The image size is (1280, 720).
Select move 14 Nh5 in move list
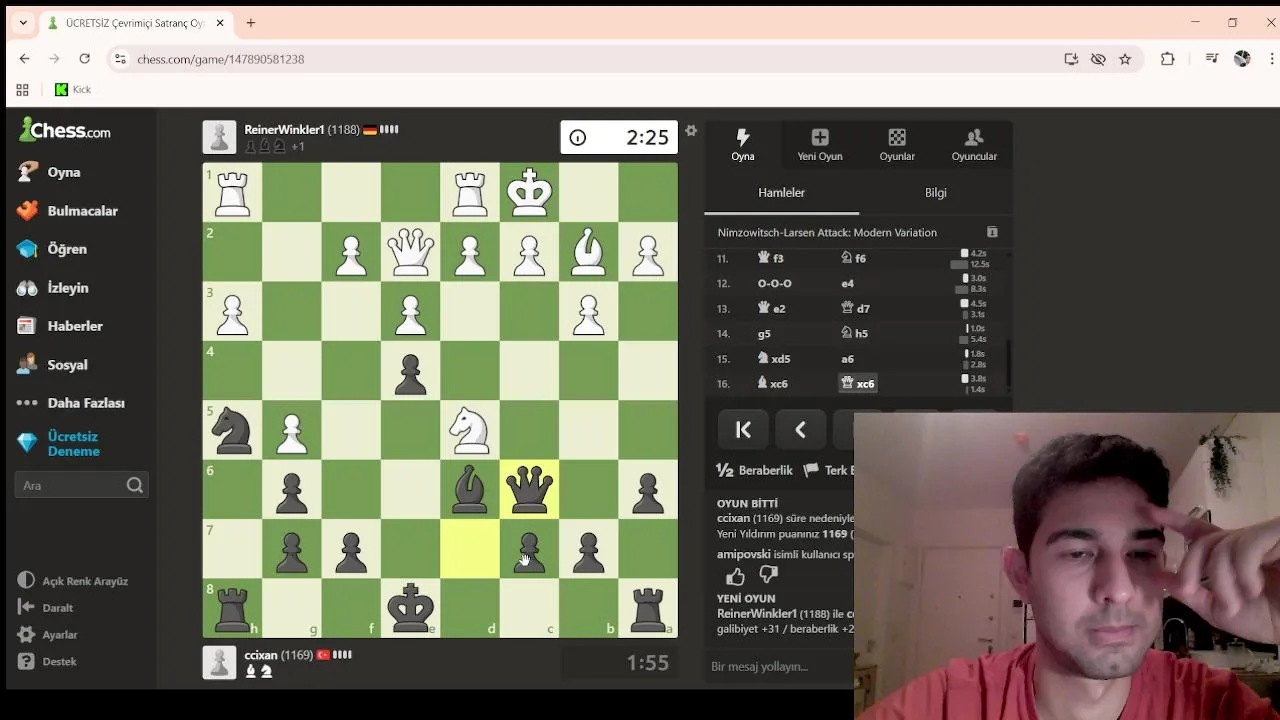point(854,334)
